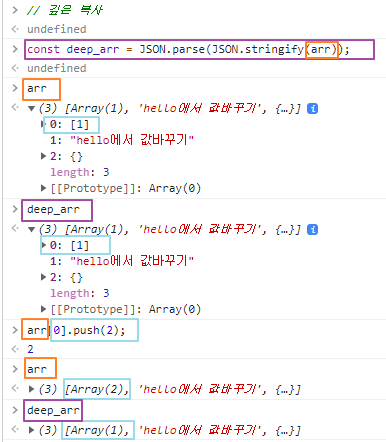
Task: Expand item 0: [1] in the arr output
Action: click(x=43, y=125)
